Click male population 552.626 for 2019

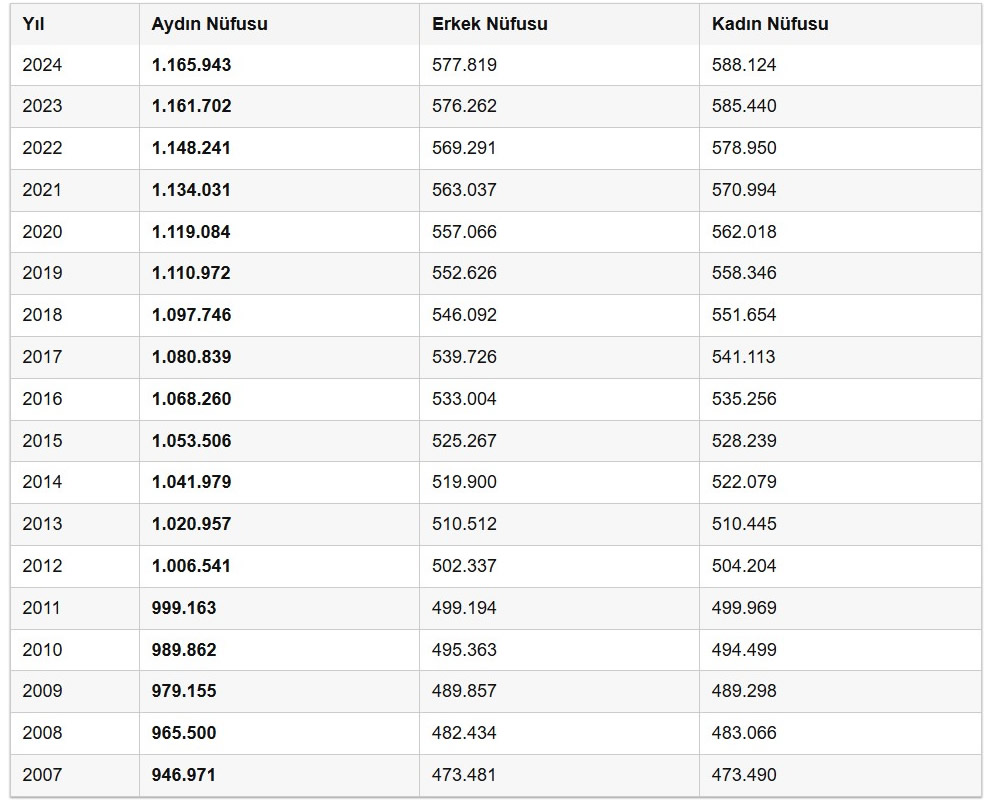click(x=464, y=273)
